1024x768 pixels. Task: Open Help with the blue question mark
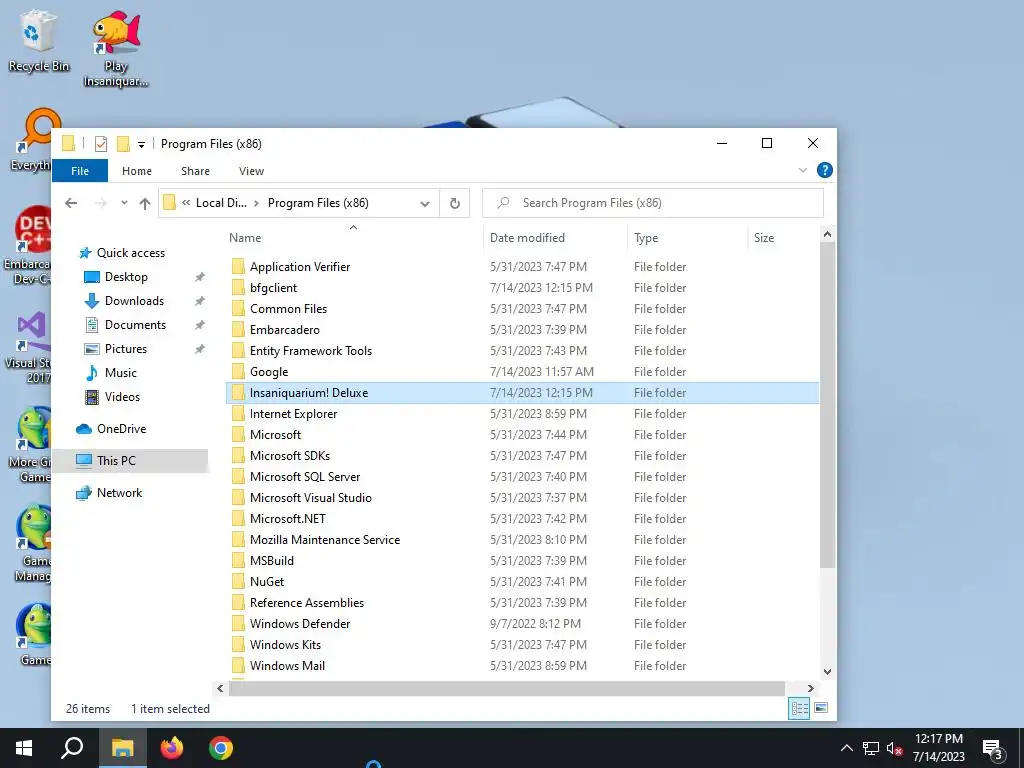click(825, 170)
